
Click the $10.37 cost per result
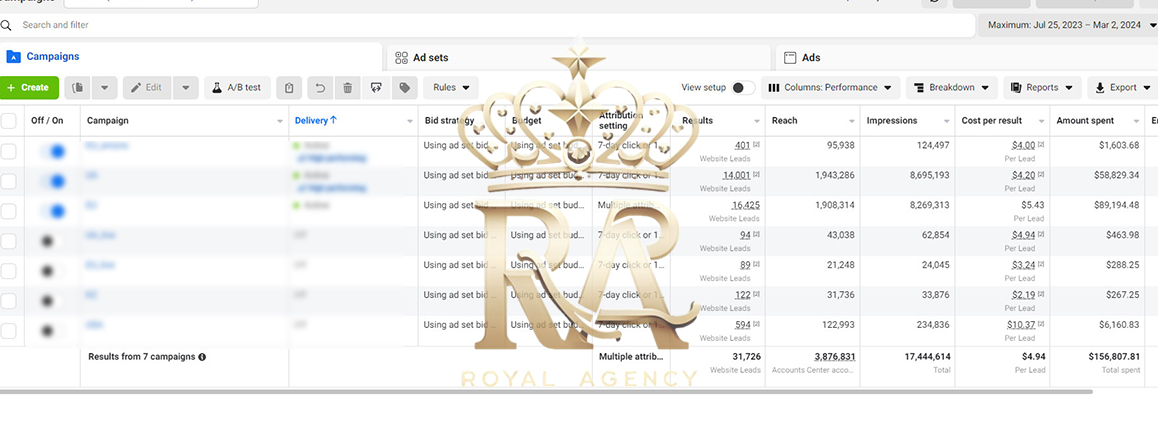pyautogui.click(x=1021, y=325)
